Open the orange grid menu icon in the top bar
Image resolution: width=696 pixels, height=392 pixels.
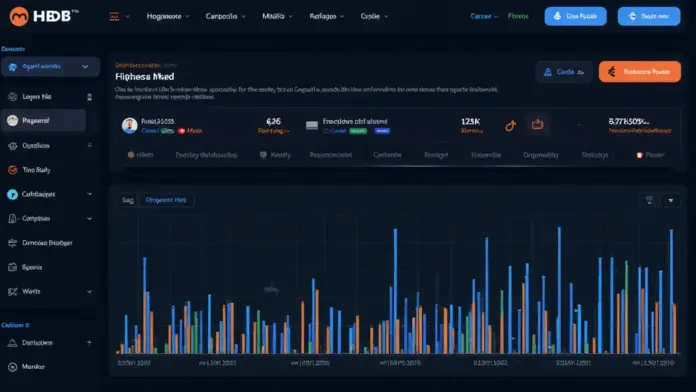(115, 16)
